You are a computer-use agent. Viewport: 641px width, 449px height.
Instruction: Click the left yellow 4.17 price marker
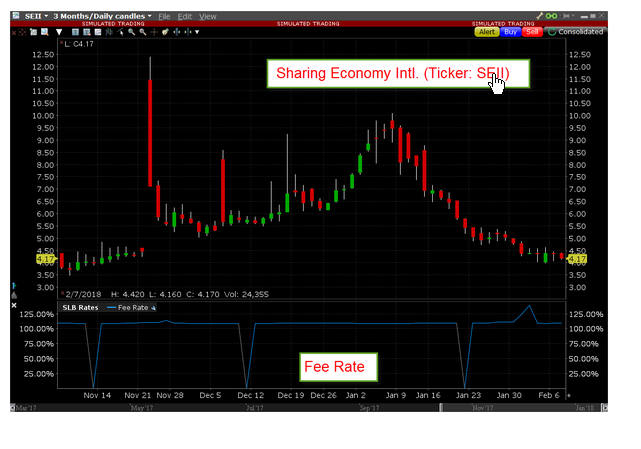(45, 259)
